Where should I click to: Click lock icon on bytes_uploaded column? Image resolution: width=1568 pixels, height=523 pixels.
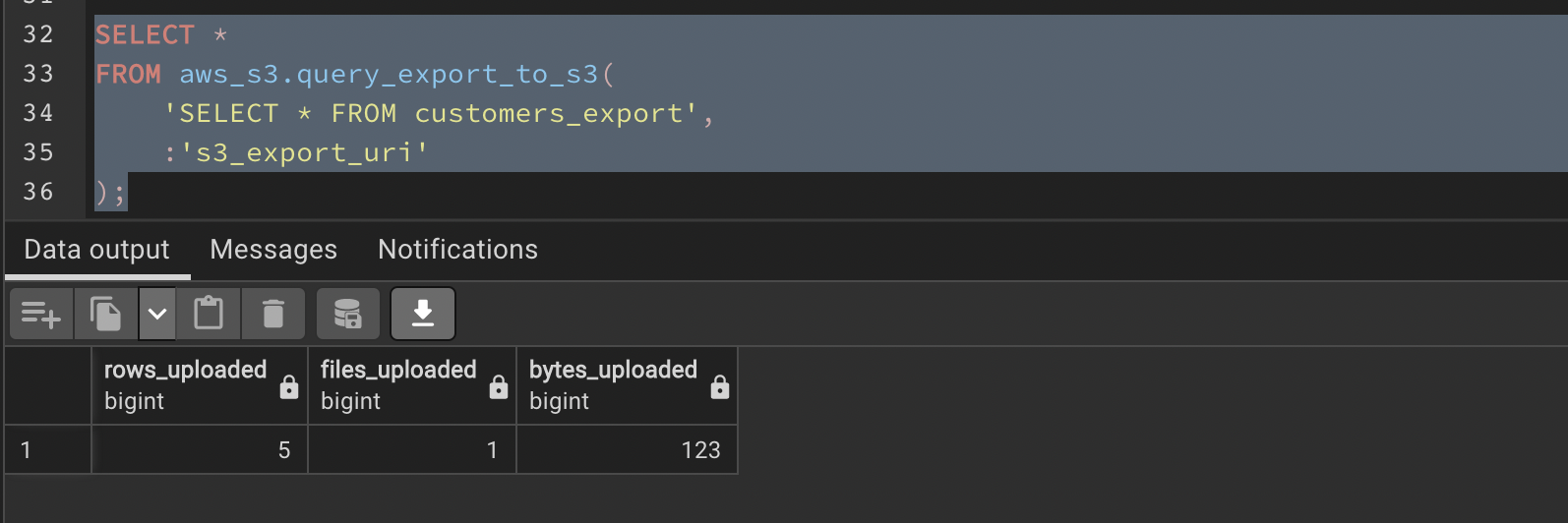tap(720, 387)
